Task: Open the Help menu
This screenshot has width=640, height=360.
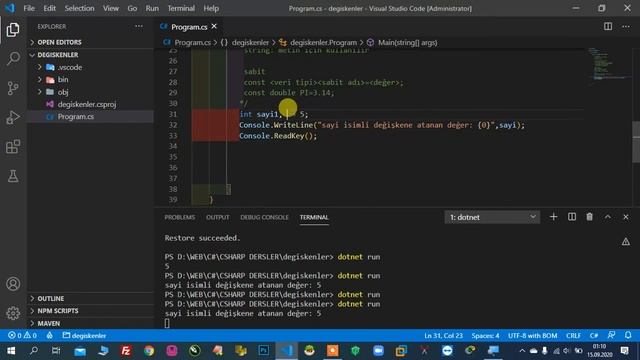Action: 211,8
